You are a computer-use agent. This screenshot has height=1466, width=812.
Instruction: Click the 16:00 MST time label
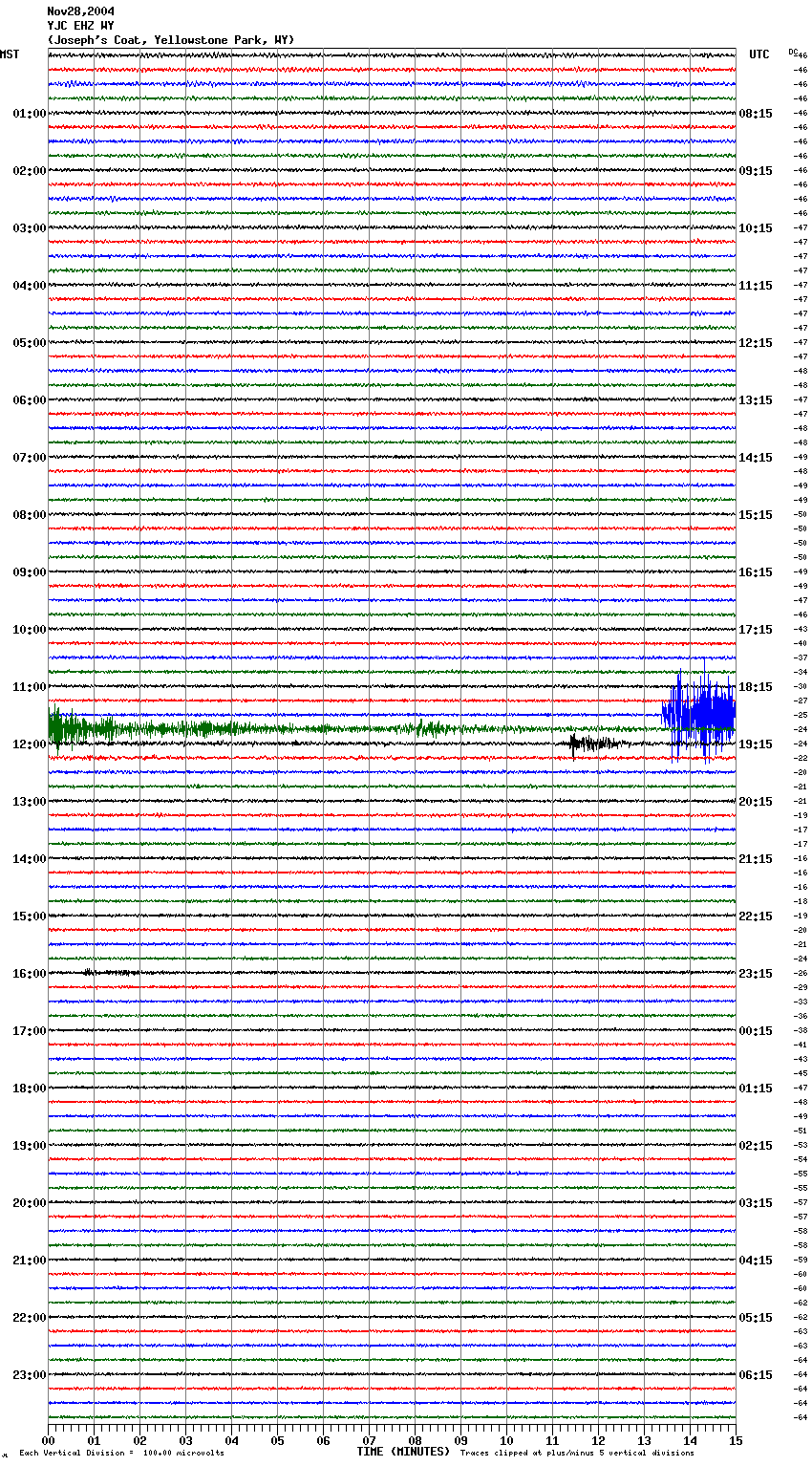pyautogui.click(x=30, y=974)
